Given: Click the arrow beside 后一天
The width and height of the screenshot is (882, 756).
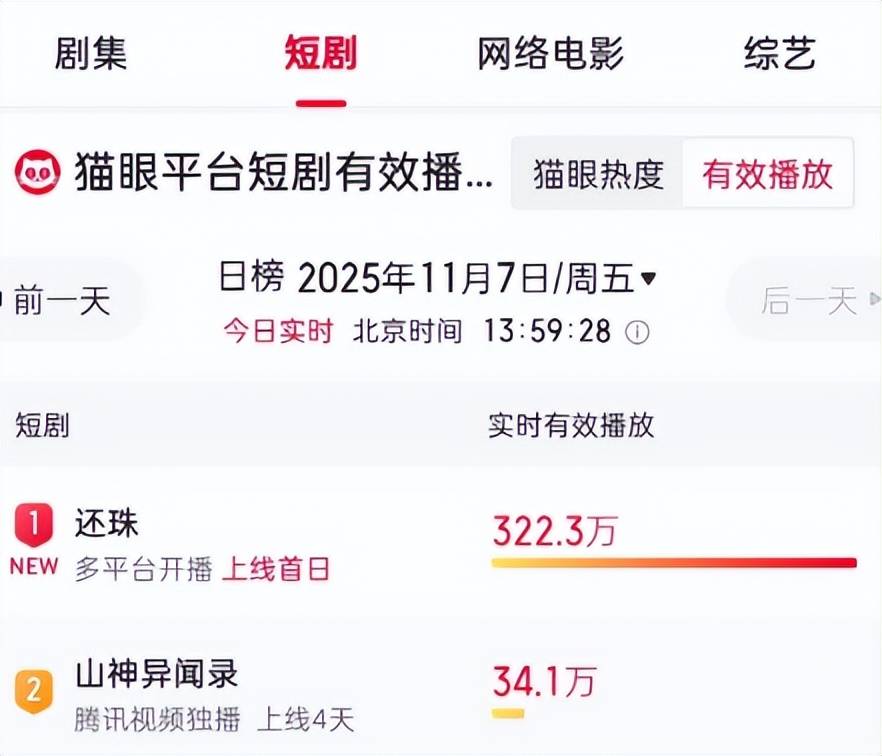Looking at the screenshot, I should point(875,300).
